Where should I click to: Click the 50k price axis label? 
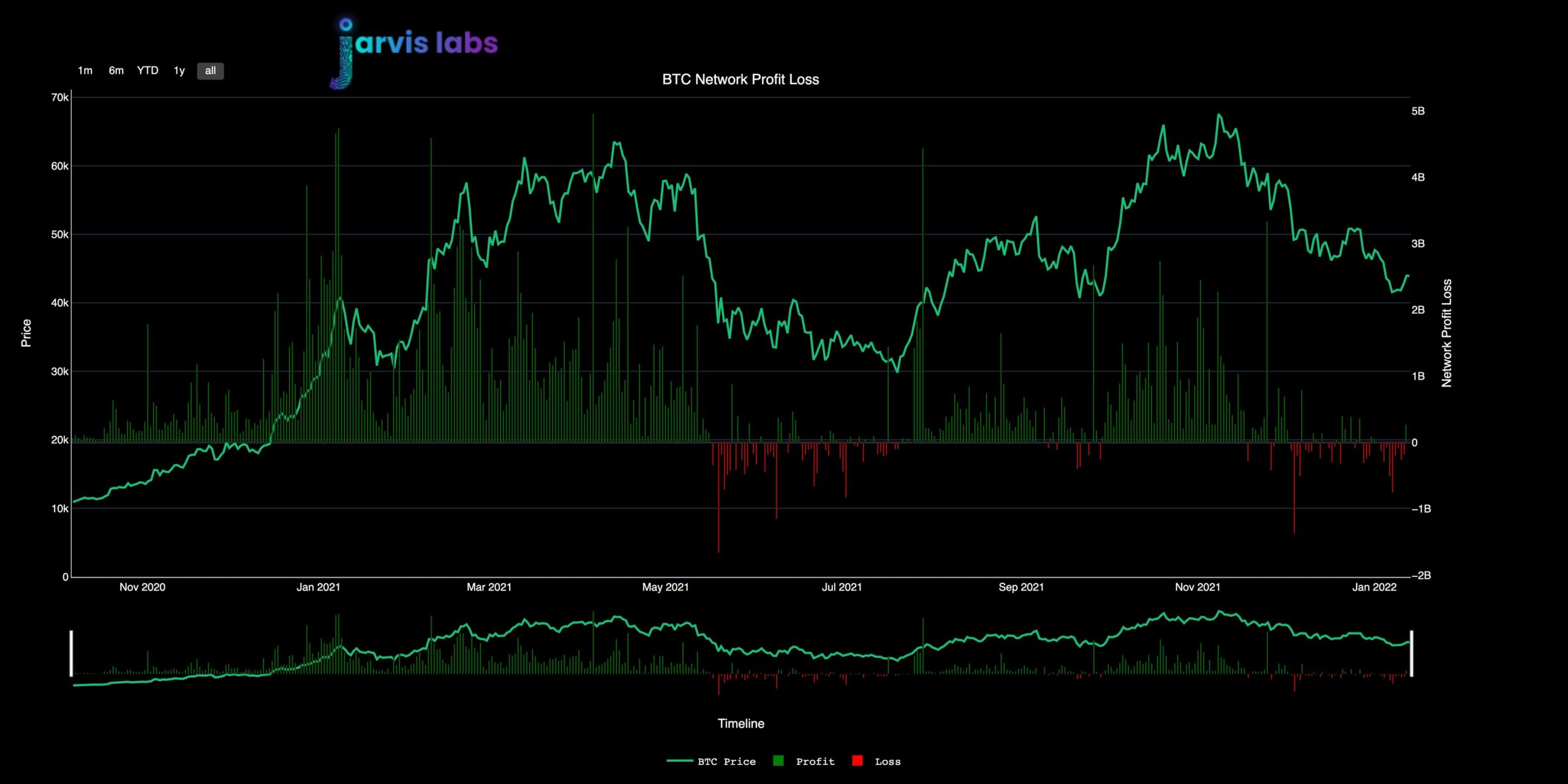pyautogui.click(x=60, y=235)
